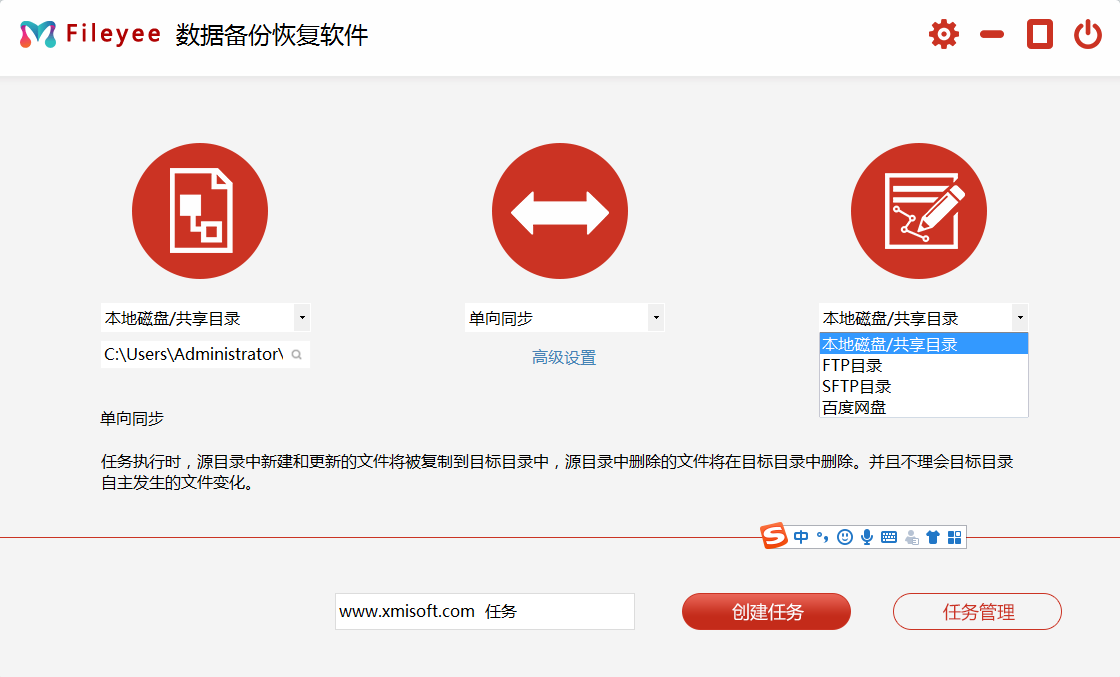Collapse the target type dropdown arrow
The width and height of the screenshot is (1120, 677).
pos(1019,318)
